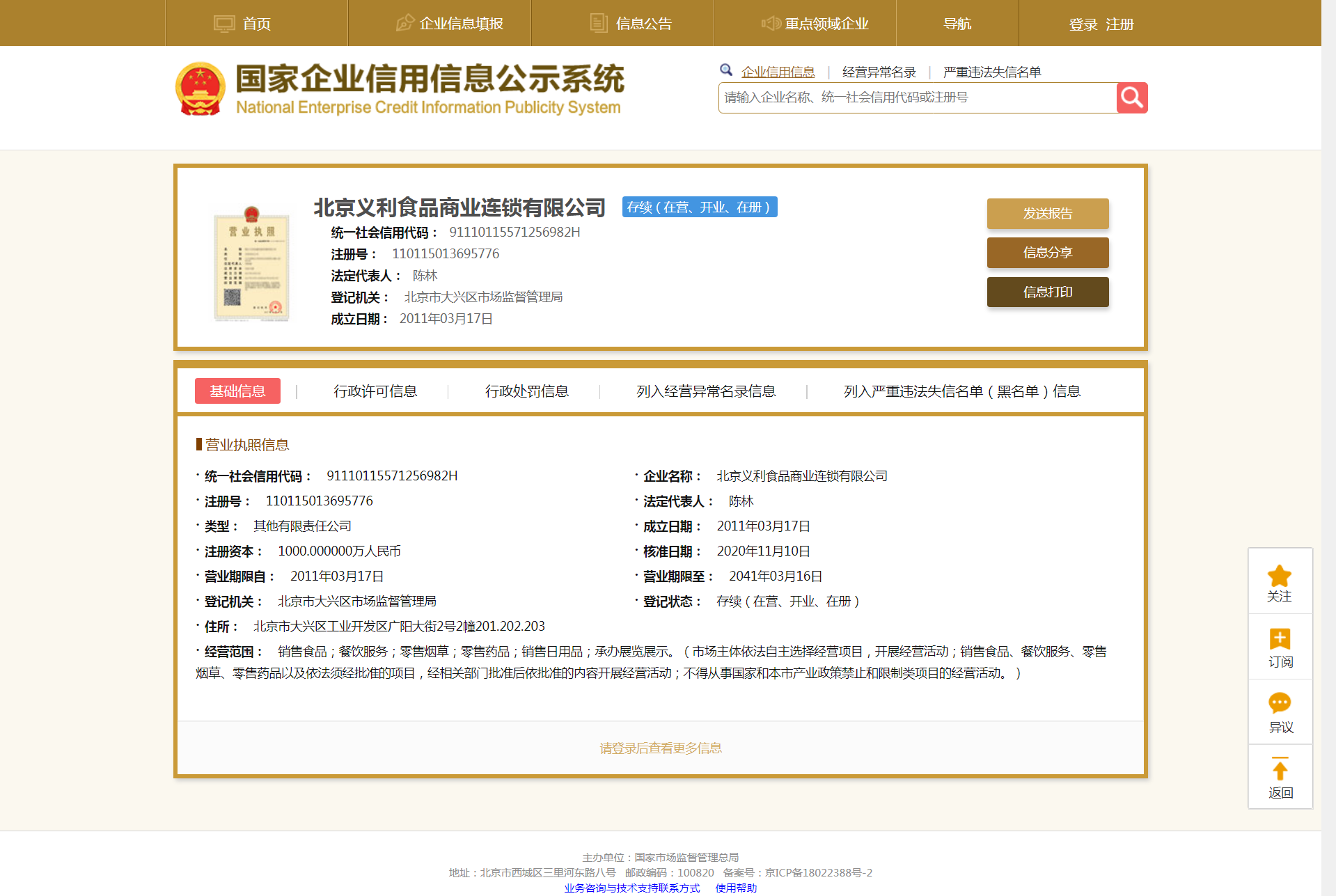Open the 使用帮助 footer link
This screenshot has height=896, width=1336.
point(736,888)
